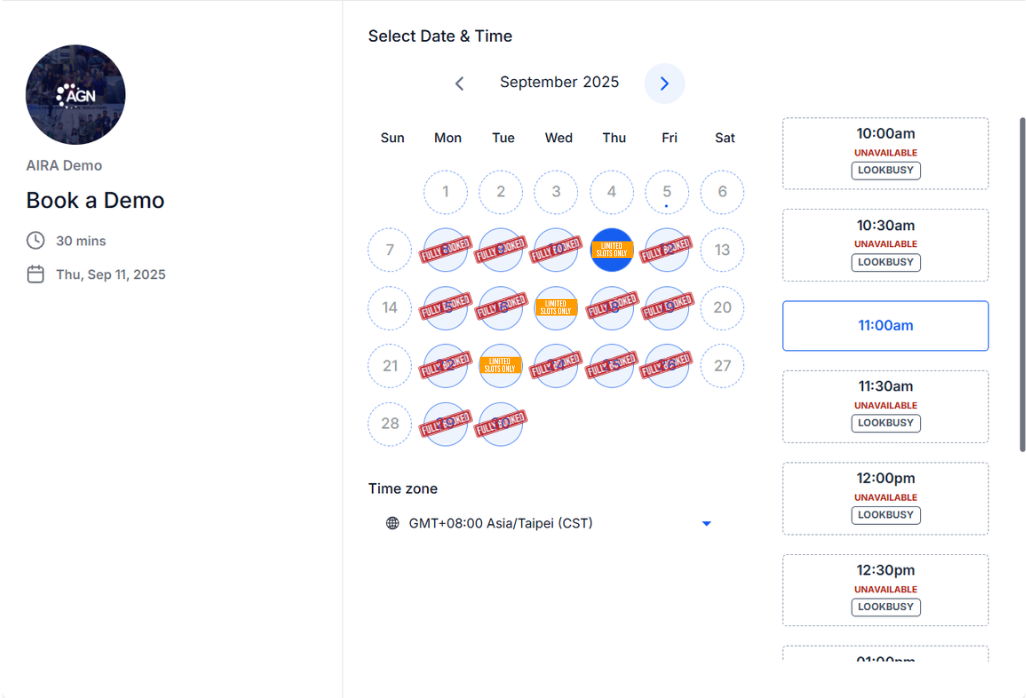Go to the next month arrow
The image size is (1026, 698).
[664, 84]
